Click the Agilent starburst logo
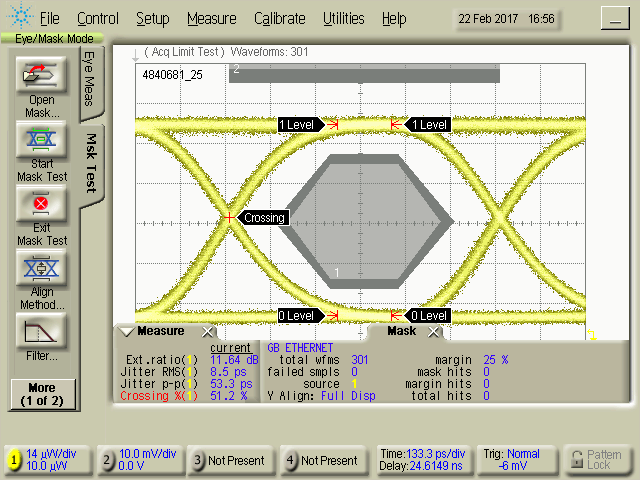640x480 pixels. pyautogui.click(x=20, y=15)
